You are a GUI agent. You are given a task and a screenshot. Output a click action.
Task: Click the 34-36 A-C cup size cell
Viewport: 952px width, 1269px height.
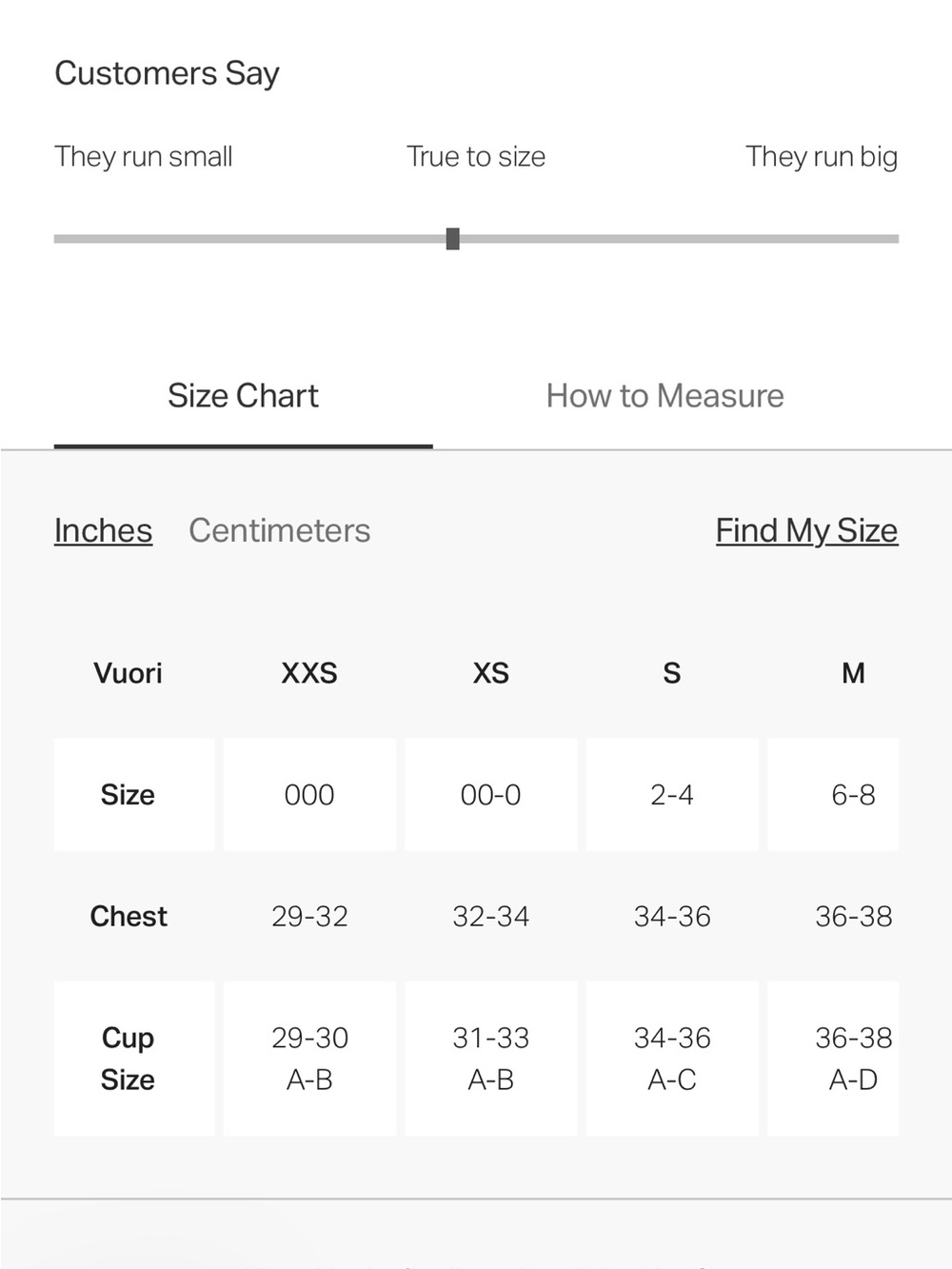(x=672, y=1059)
